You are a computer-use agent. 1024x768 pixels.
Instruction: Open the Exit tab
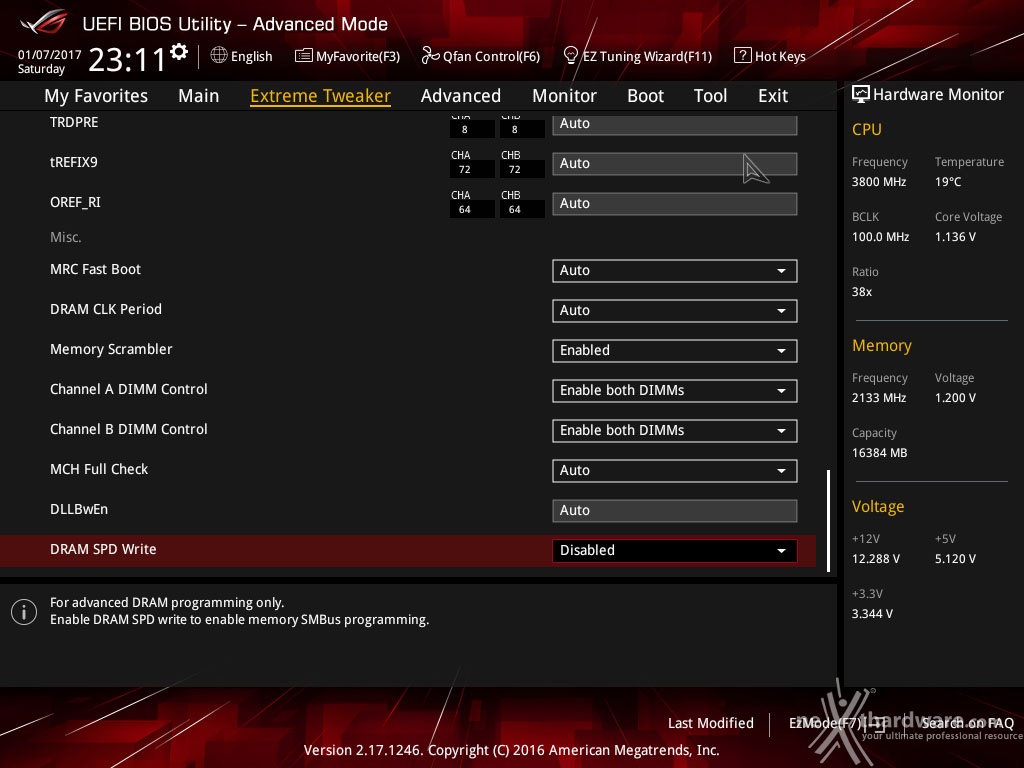tap(773, 95)
